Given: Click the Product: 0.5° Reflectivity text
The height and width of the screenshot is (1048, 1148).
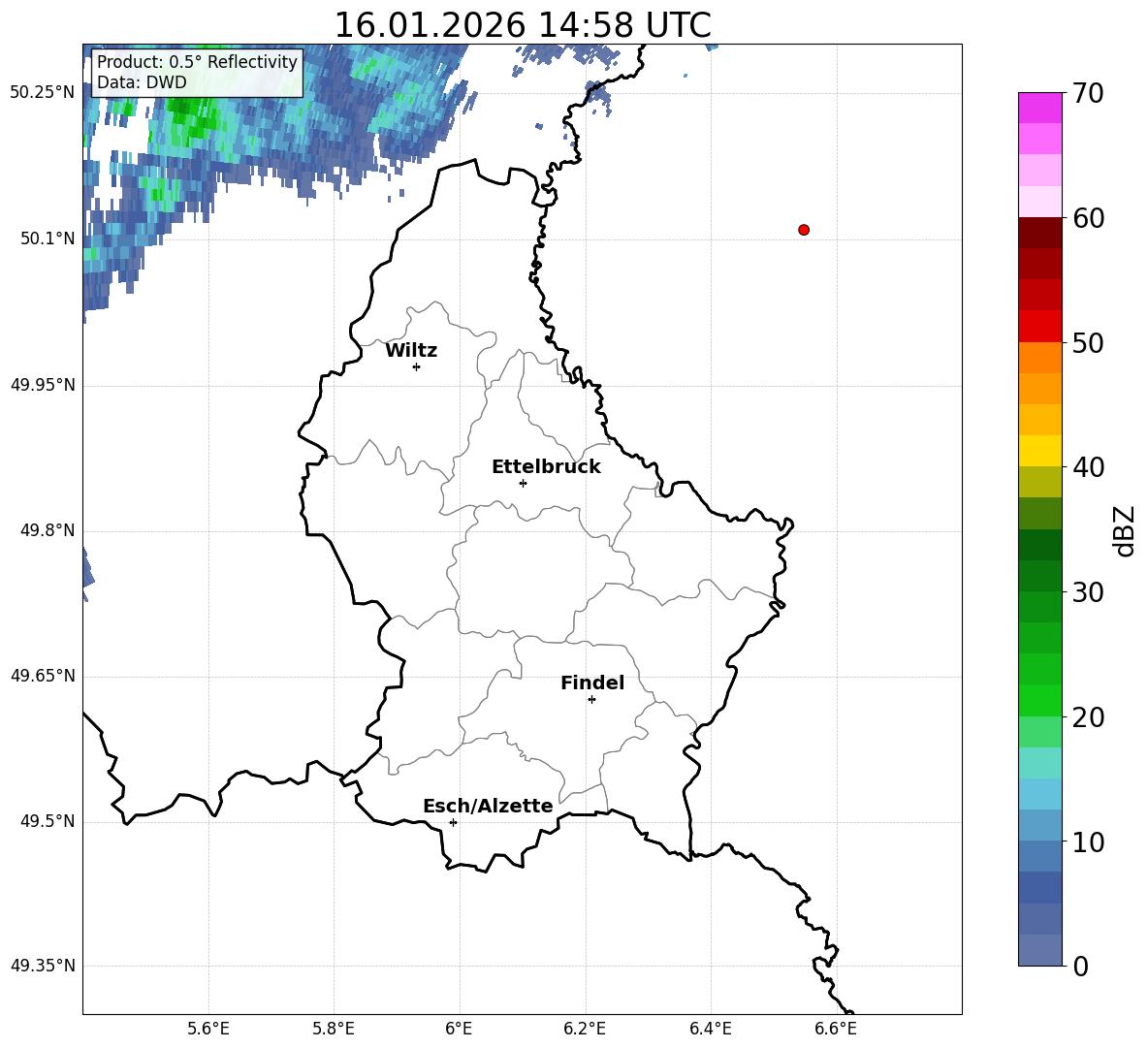Looking at the screenshot, I should click(197, 61).
